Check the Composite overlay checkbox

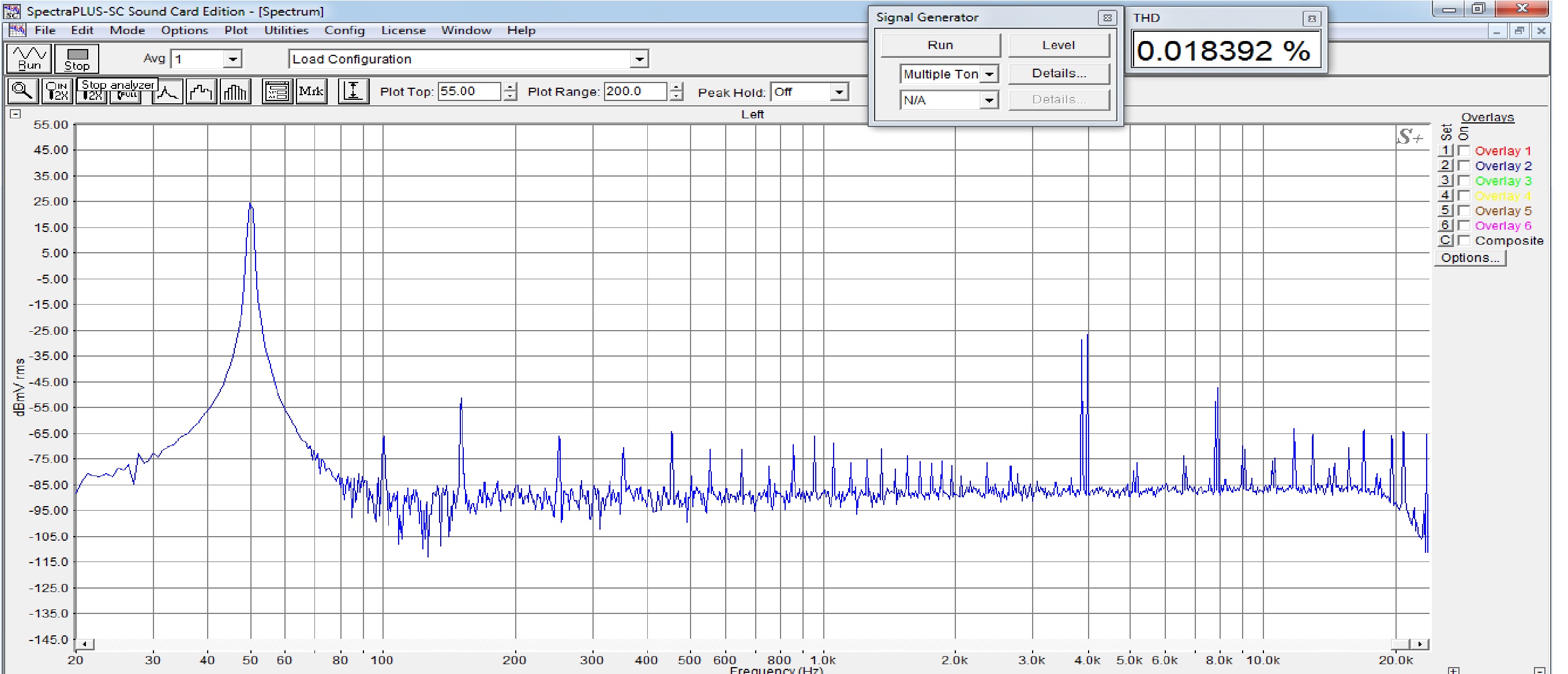tap(1465, 241)
